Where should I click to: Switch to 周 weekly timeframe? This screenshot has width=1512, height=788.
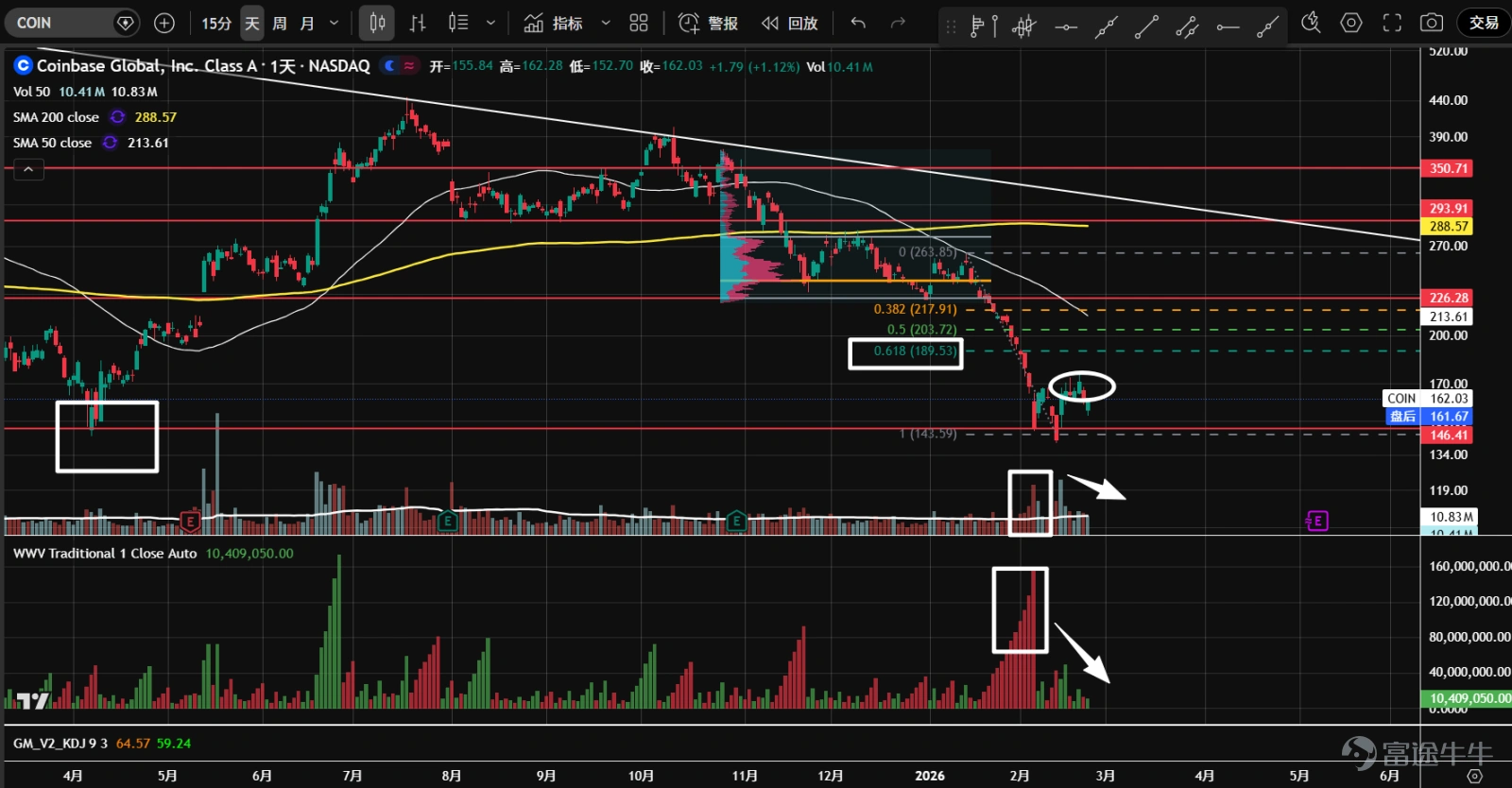[x=280, y=23]
